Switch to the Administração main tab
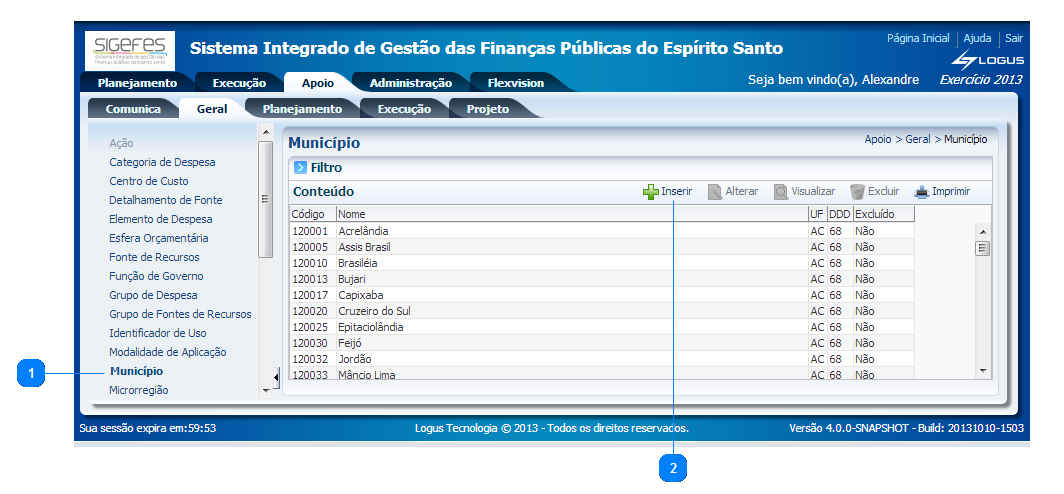Image resolution: width=1064 pixels, height=494 pixels. pos(410,84)
